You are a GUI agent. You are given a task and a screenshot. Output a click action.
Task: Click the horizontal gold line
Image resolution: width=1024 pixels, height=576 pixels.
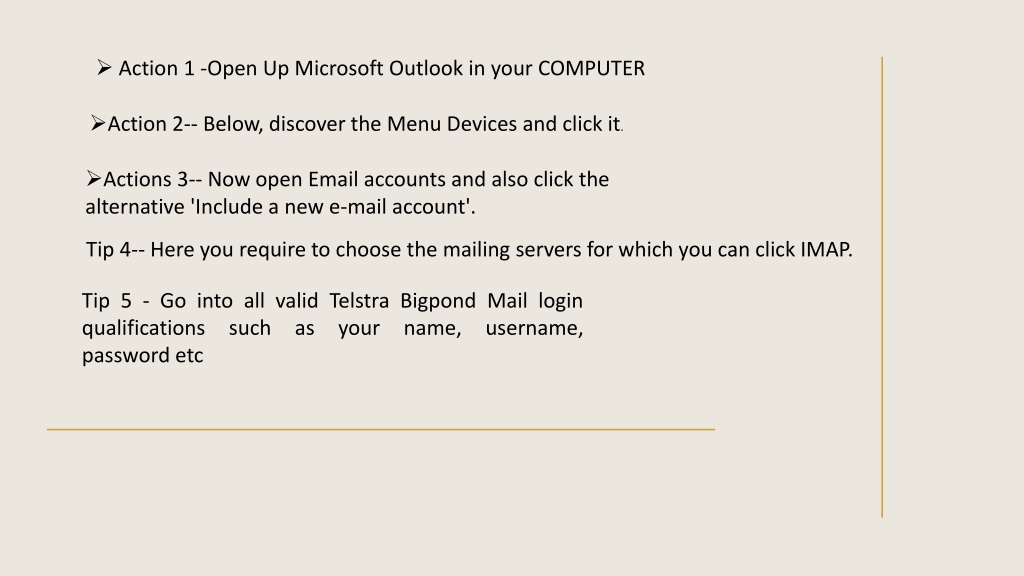click(381, 430)
